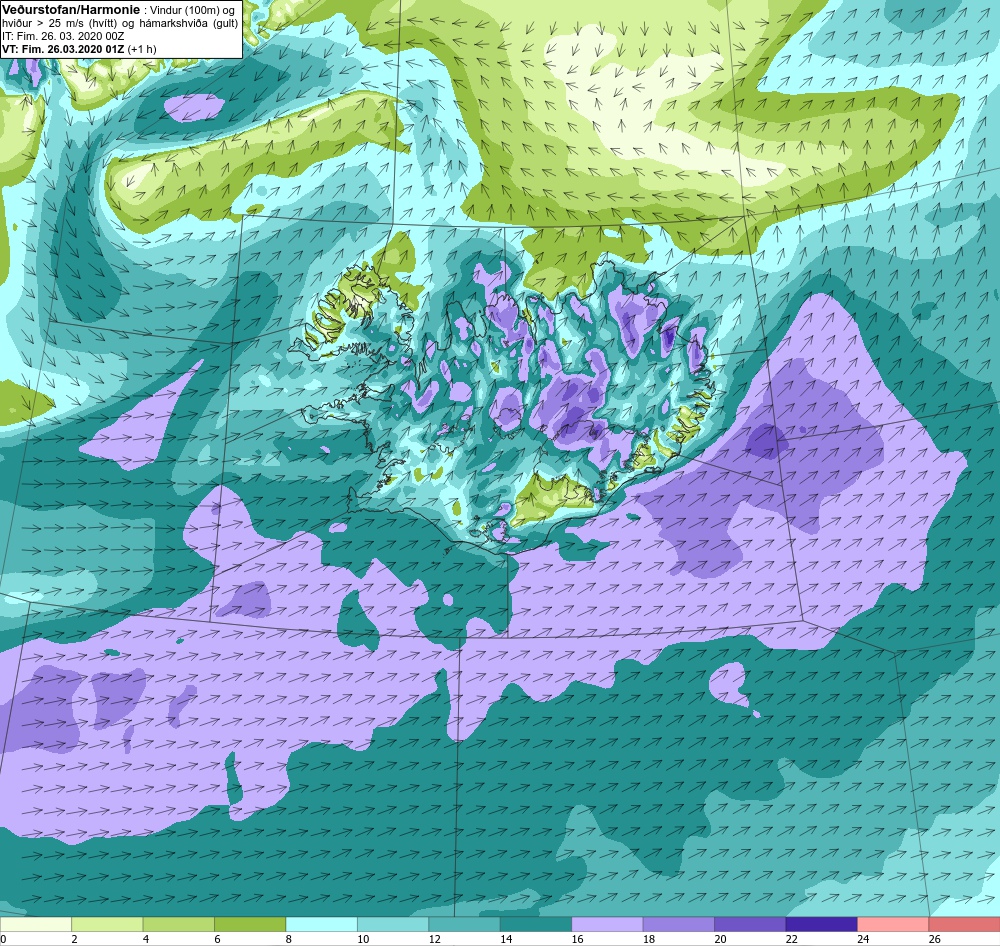Image resolution: width=1000 pixels, height=946 pixels.
Task: Select the light cyan 8–10 m/s legend swatch
Action: (x=321, y=924)
